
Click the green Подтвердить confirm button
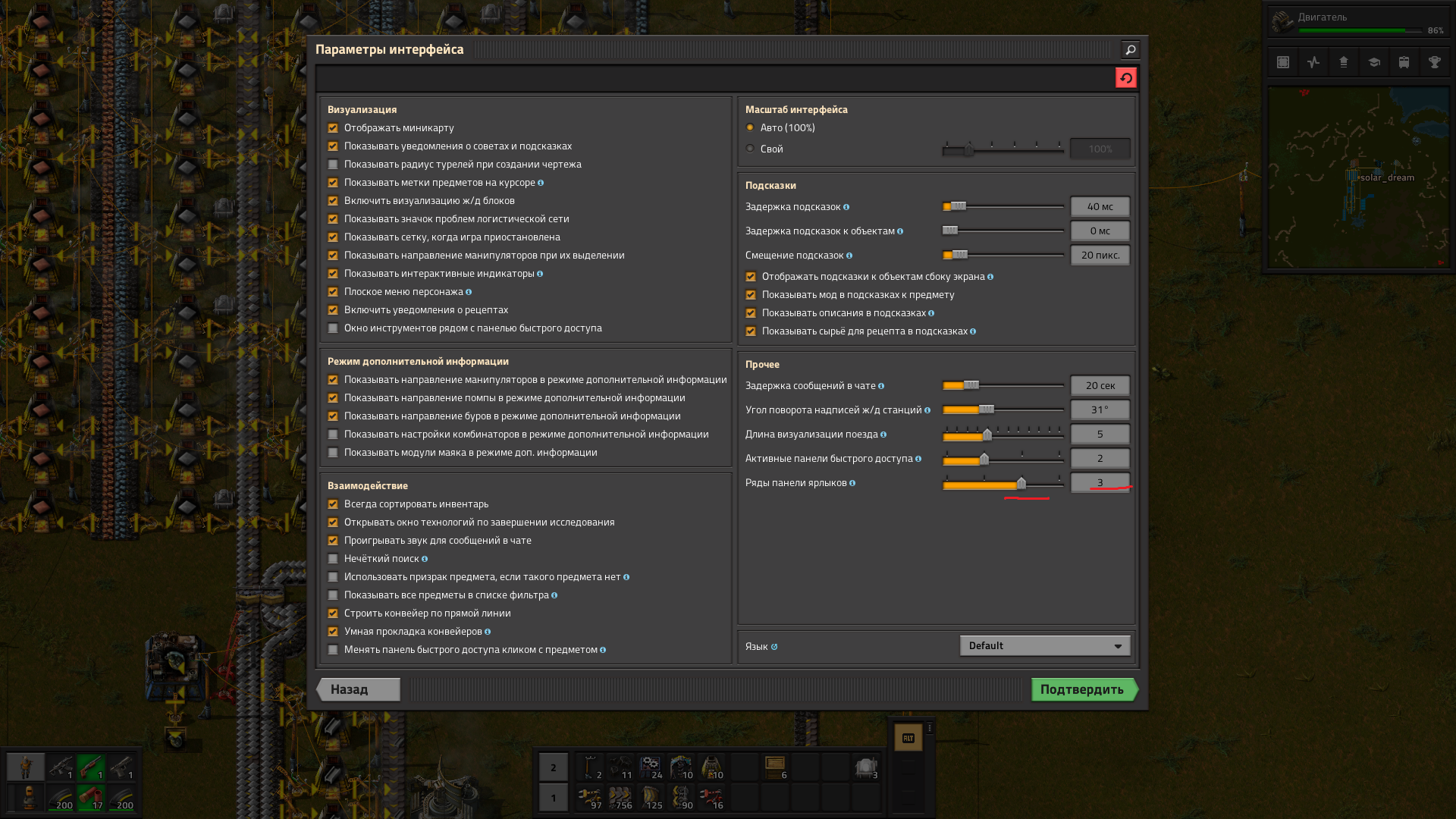[1084, 689]
